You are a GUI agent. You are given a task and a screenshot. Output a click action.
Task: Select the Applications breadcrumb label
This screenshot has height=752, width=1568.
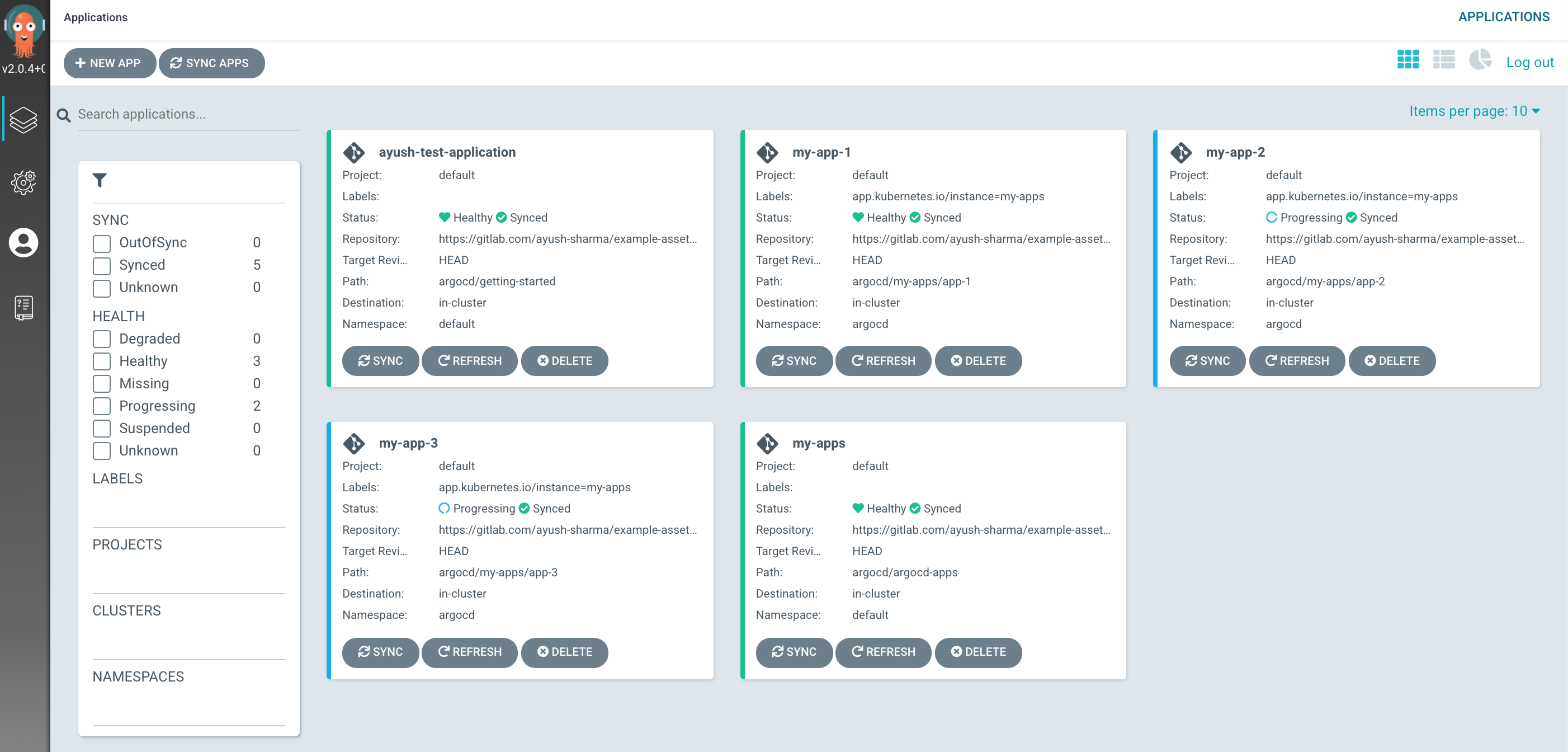pos(96,17)
